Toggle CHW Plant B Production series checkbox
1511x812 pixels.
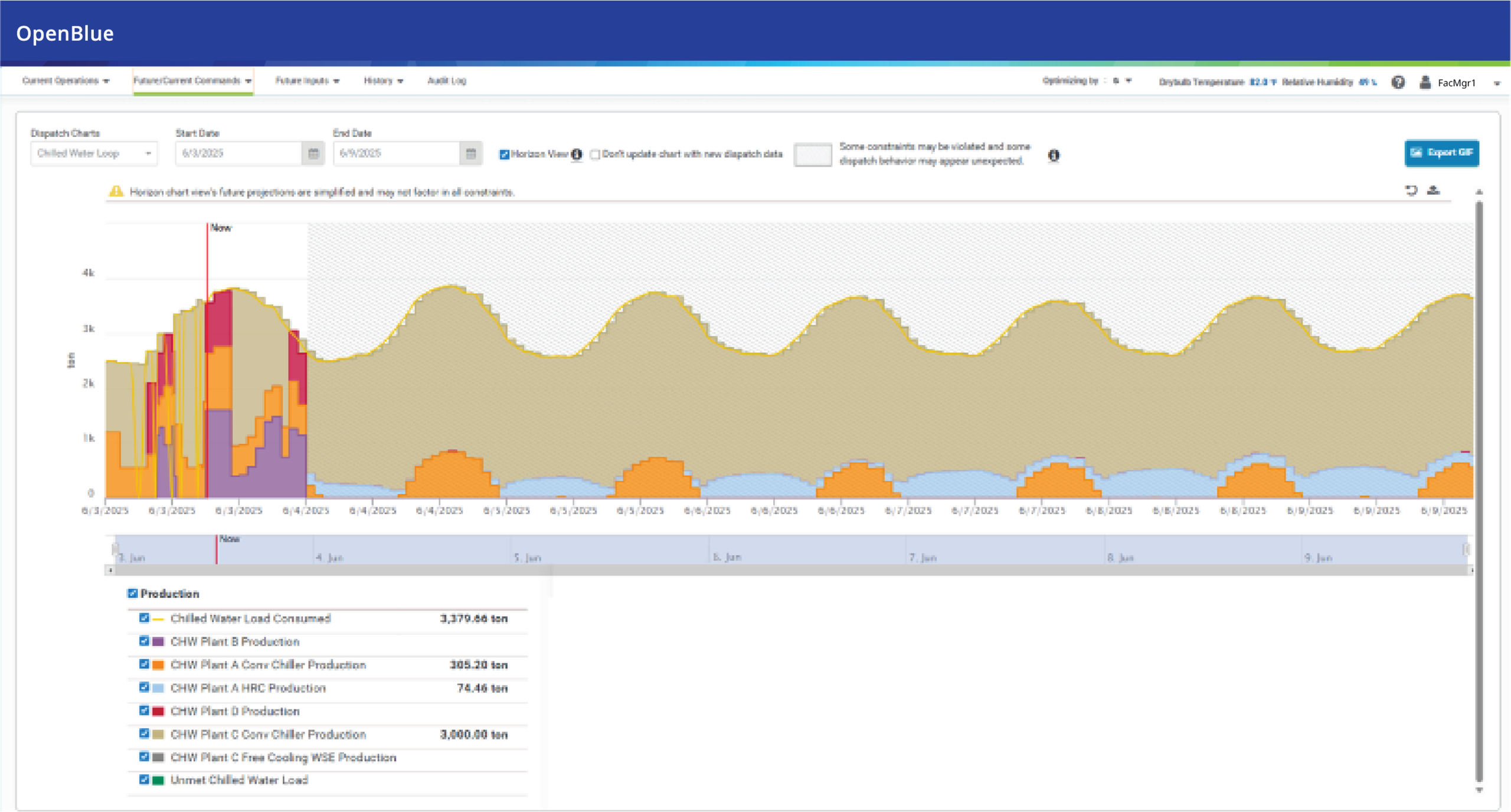(x=144, y=641)
